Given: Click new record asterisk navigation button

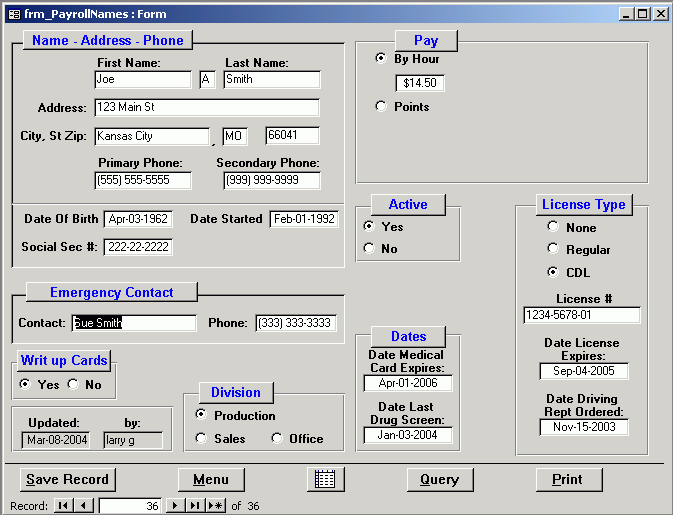Looking at the screenshot, I should point(215,506).
